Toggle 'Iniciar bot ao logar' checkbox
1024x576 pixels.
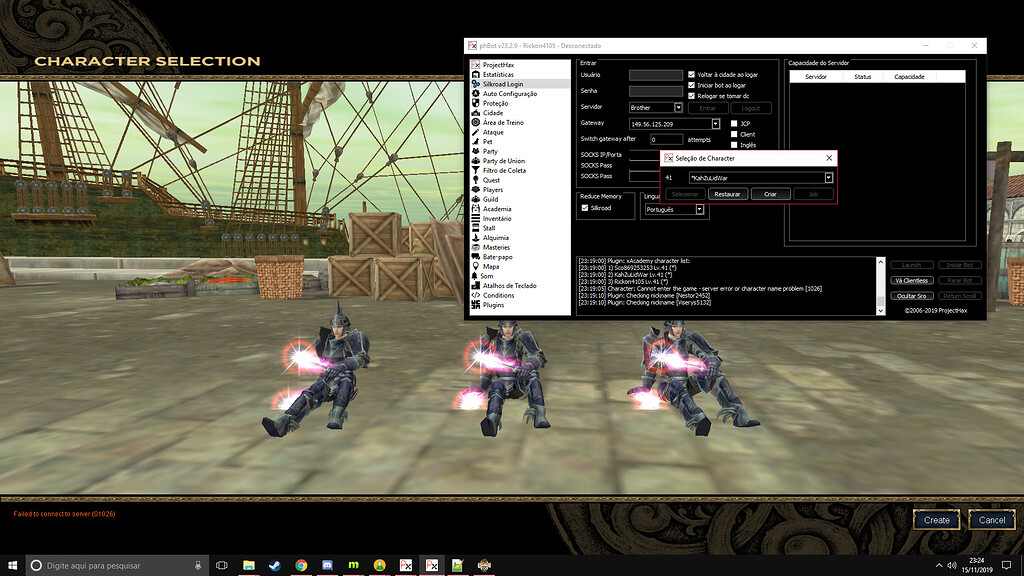692,85
